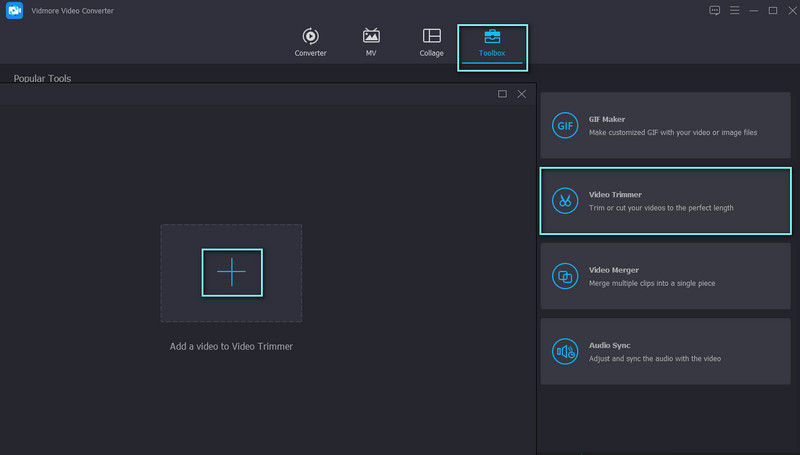
Task: Select the Collage tab
Action: coord(431,42)
